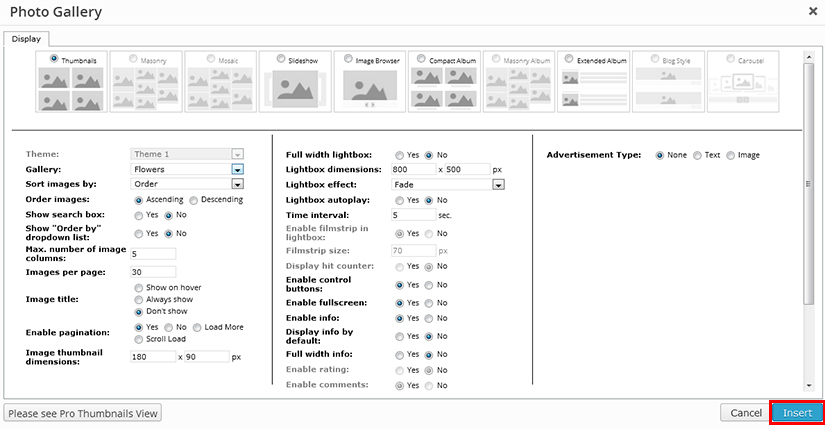Close the Photo Gallery dialog
This screenshot has width=825, height=429.
pyautogui.click(x=812, y=10)
